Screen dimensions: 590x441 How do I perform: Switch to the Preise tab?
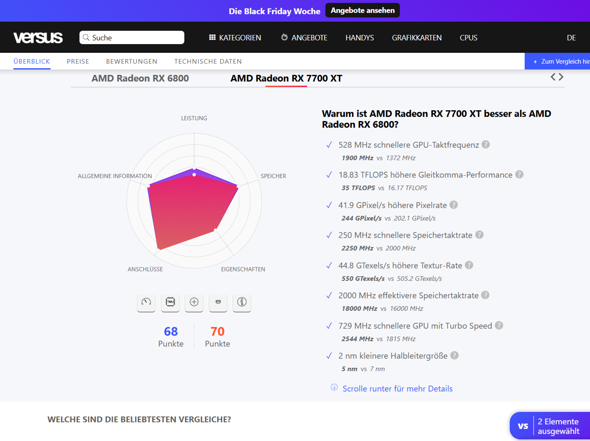78,61
